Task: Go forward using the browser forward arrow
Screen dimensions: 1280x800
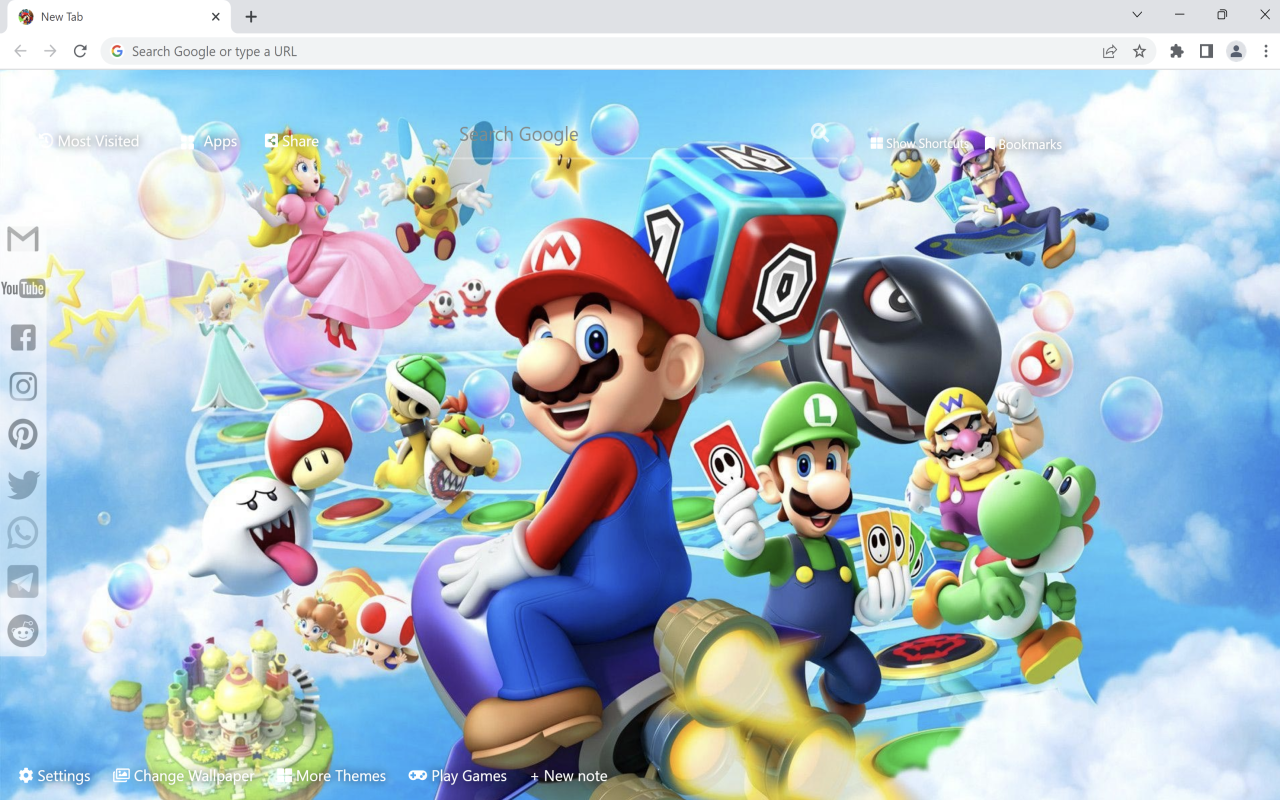Action: click(x=50, y=51)
